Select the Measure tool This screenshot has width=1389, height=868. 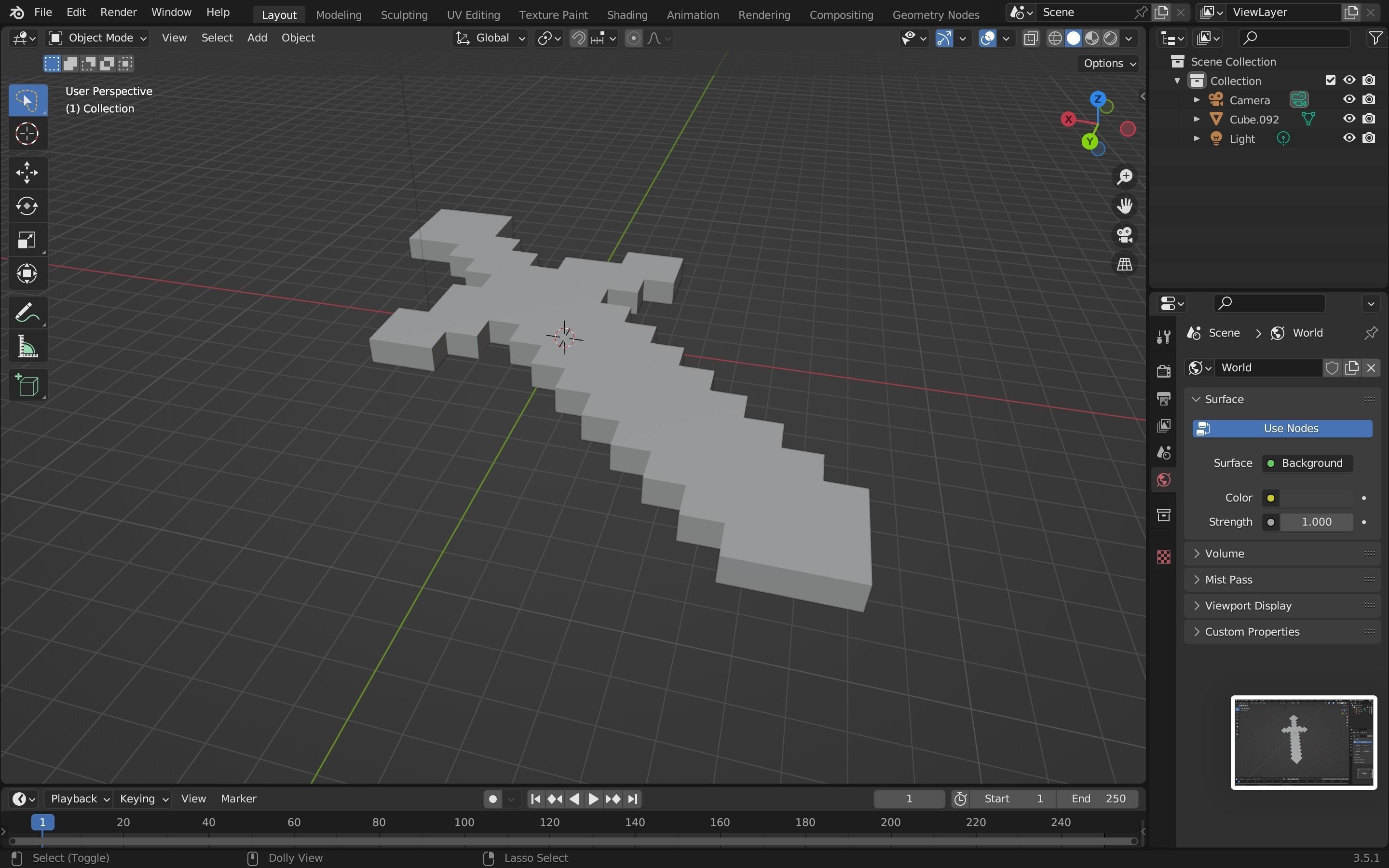(27, 347)
